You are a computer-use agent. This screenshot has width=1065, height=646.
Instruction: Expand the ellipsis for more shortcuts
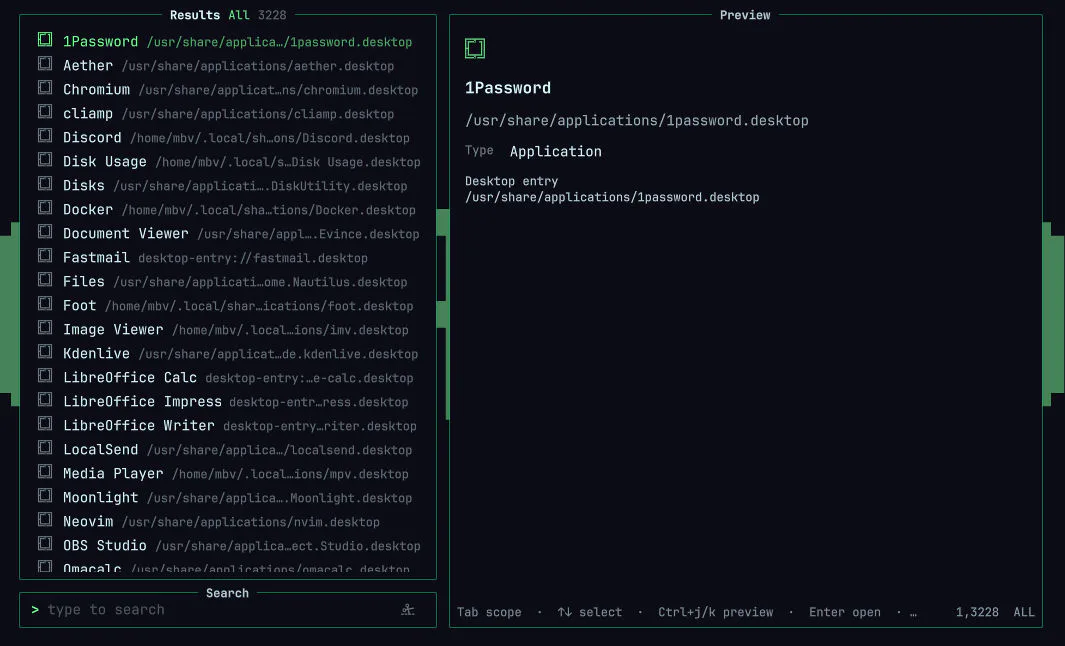coord(913,612)
